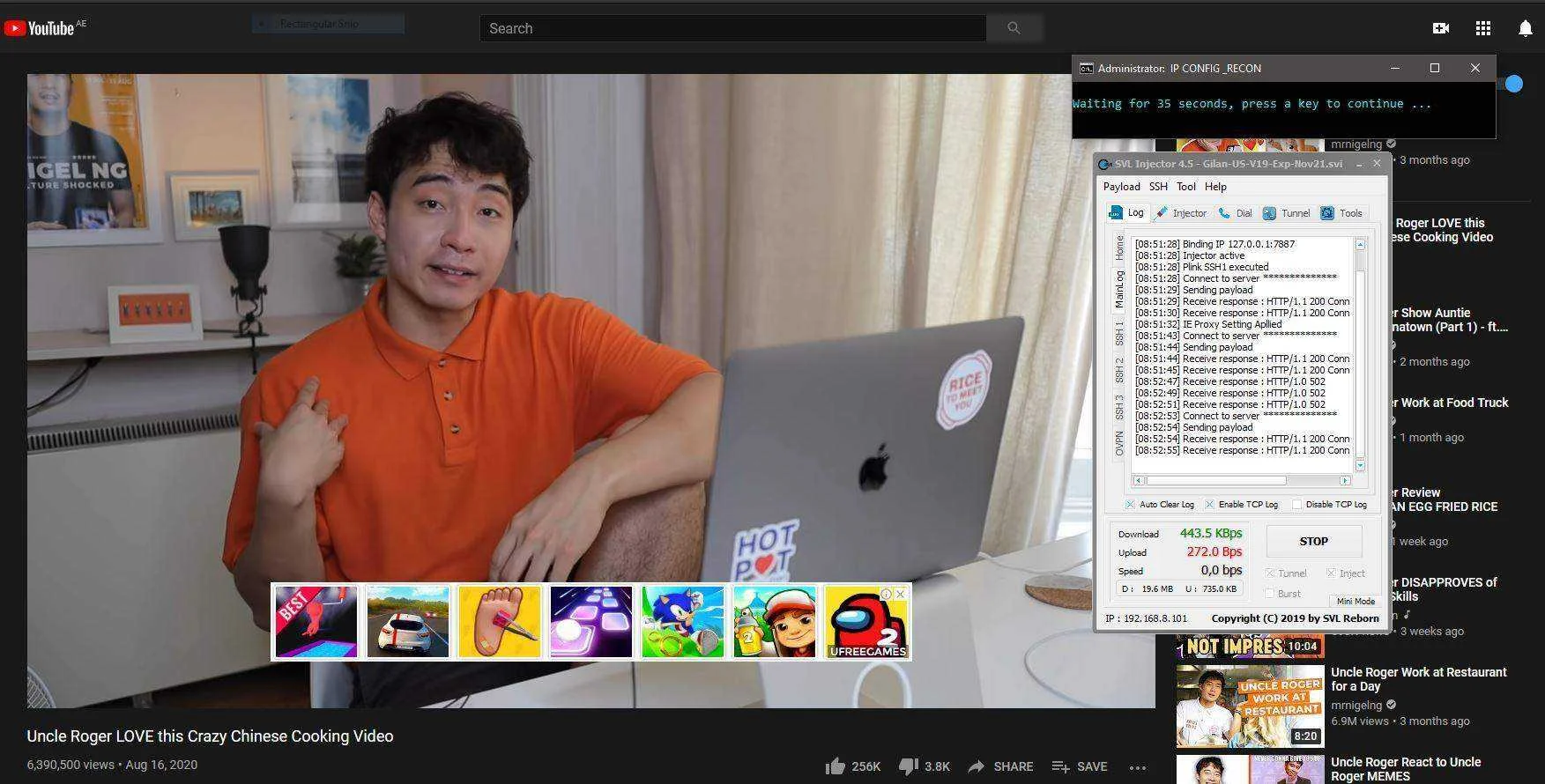Screen dimensions: 1545x784
Task: Click the STOP button in SVL Injector
Action: point(1313,542)
